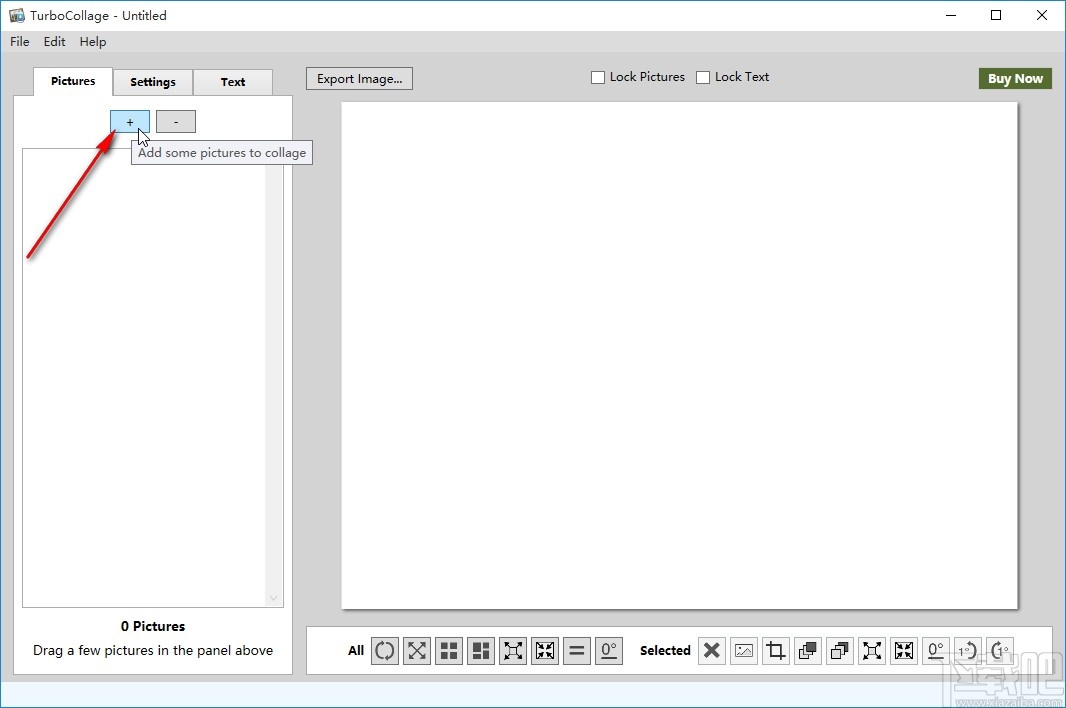Switch to the Settings tab

point(153,82)
